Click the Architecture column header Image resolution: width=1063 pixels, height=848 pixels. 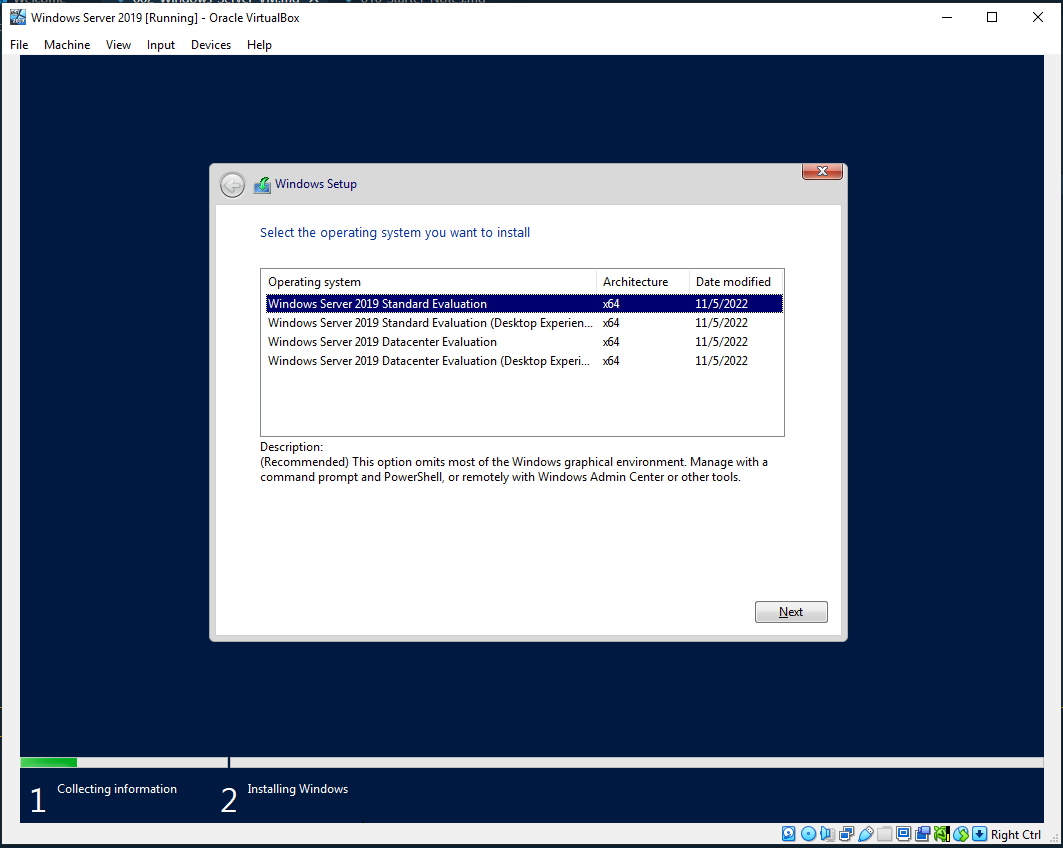click(x=643, y=282)
